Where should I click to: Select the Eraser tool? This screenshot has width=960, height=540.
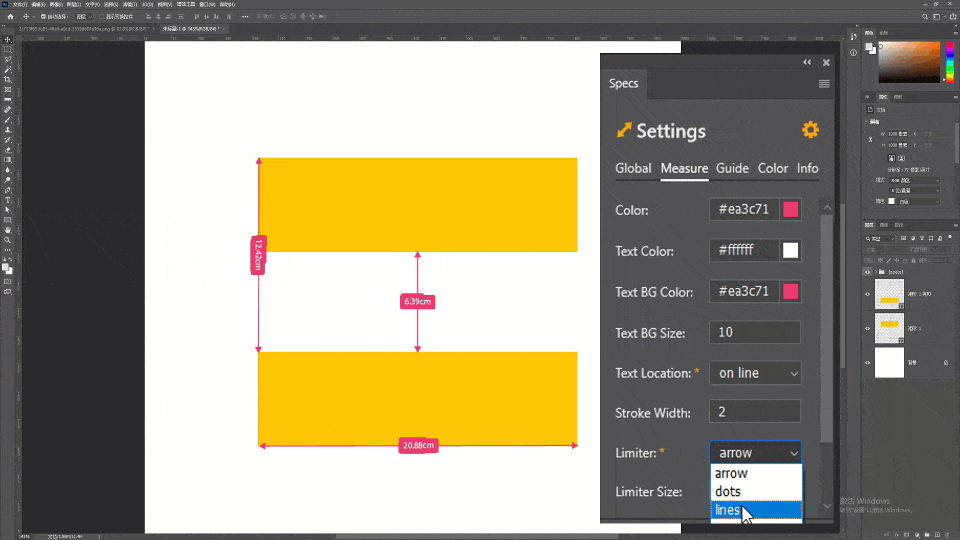pyautogui.click(x=8, y=150)
